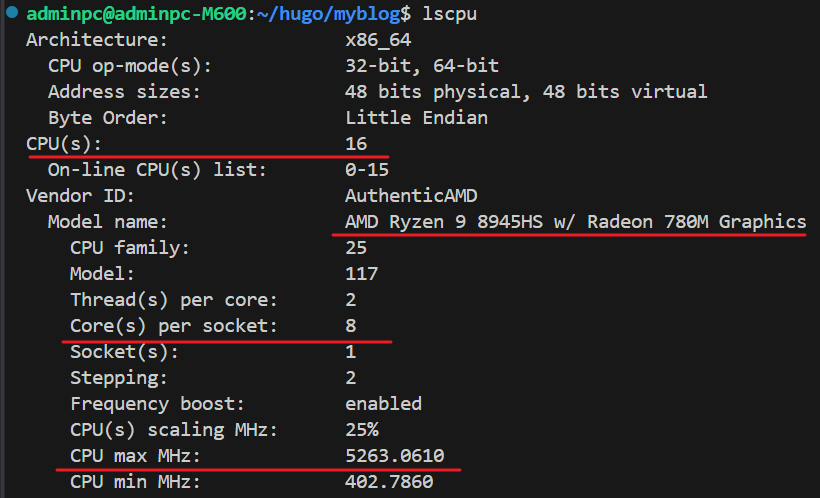
Task: Select the 25% scaling value
Action: click(361, 430)
